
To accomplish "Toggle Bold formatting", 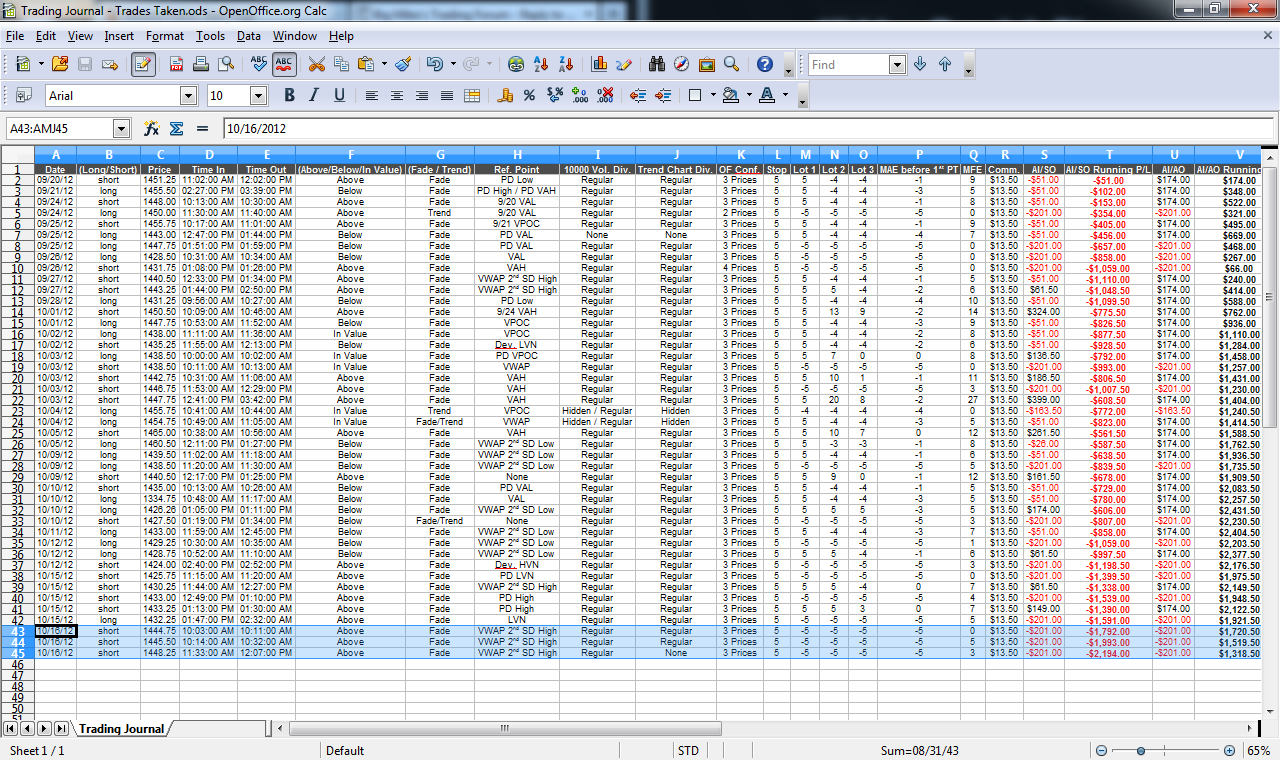I will 290,96.
